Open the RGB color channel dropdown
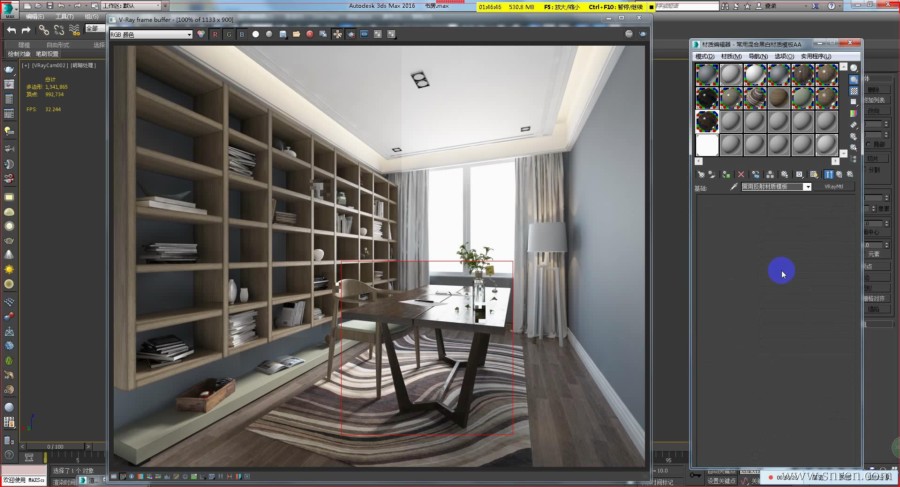This screenshot has width=900, height=487. pos(151,34)
